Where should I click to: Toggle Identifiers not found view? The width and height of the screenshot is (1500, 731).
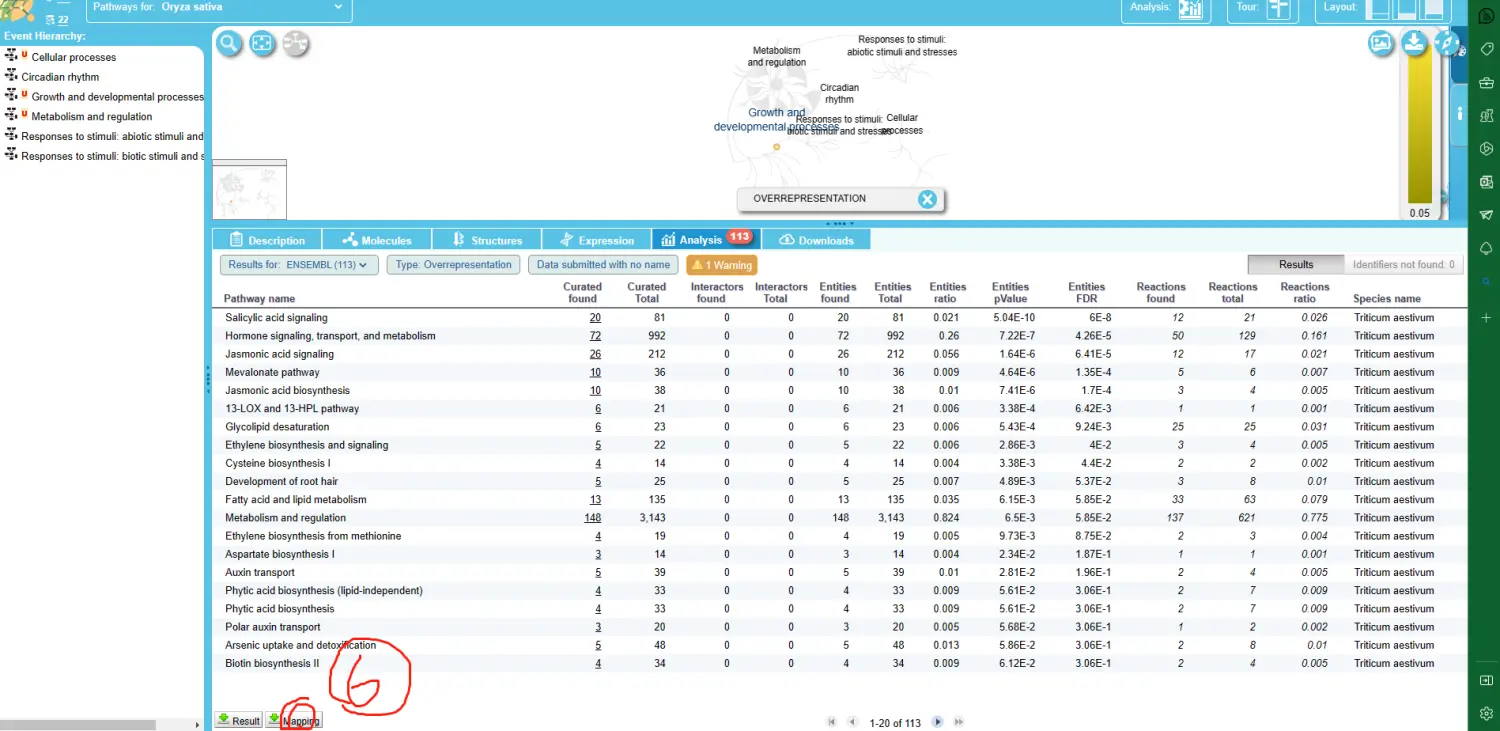[1403, 265]
